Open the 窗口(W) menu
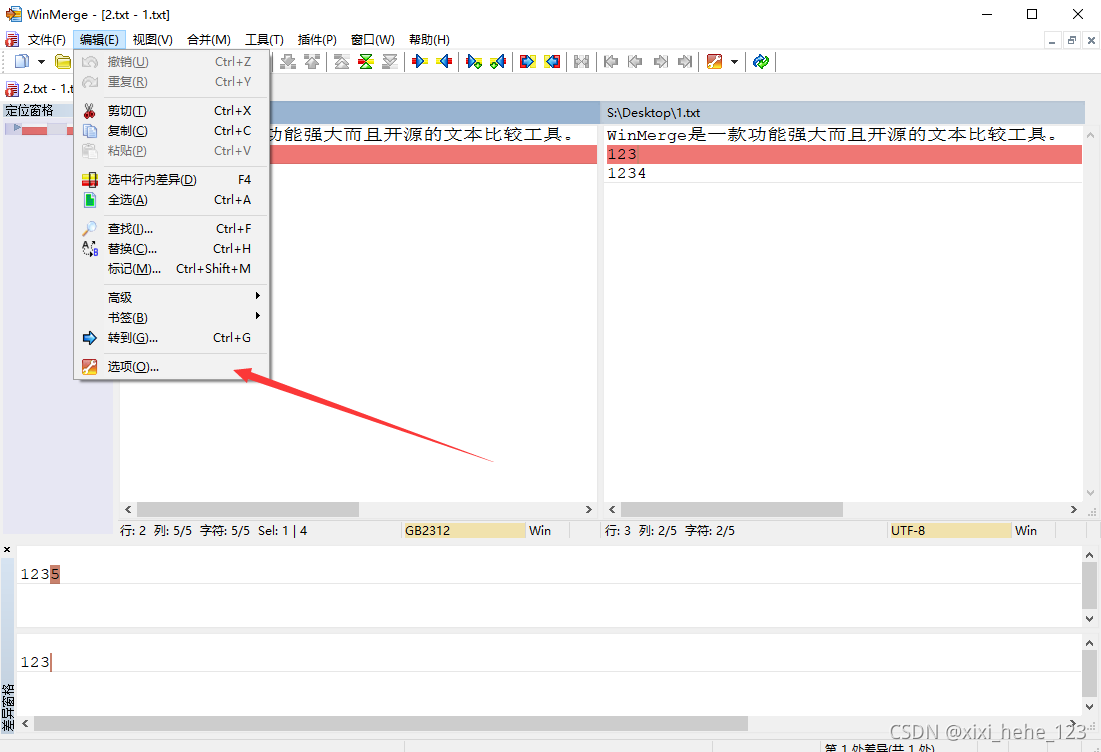 [372, 39]
